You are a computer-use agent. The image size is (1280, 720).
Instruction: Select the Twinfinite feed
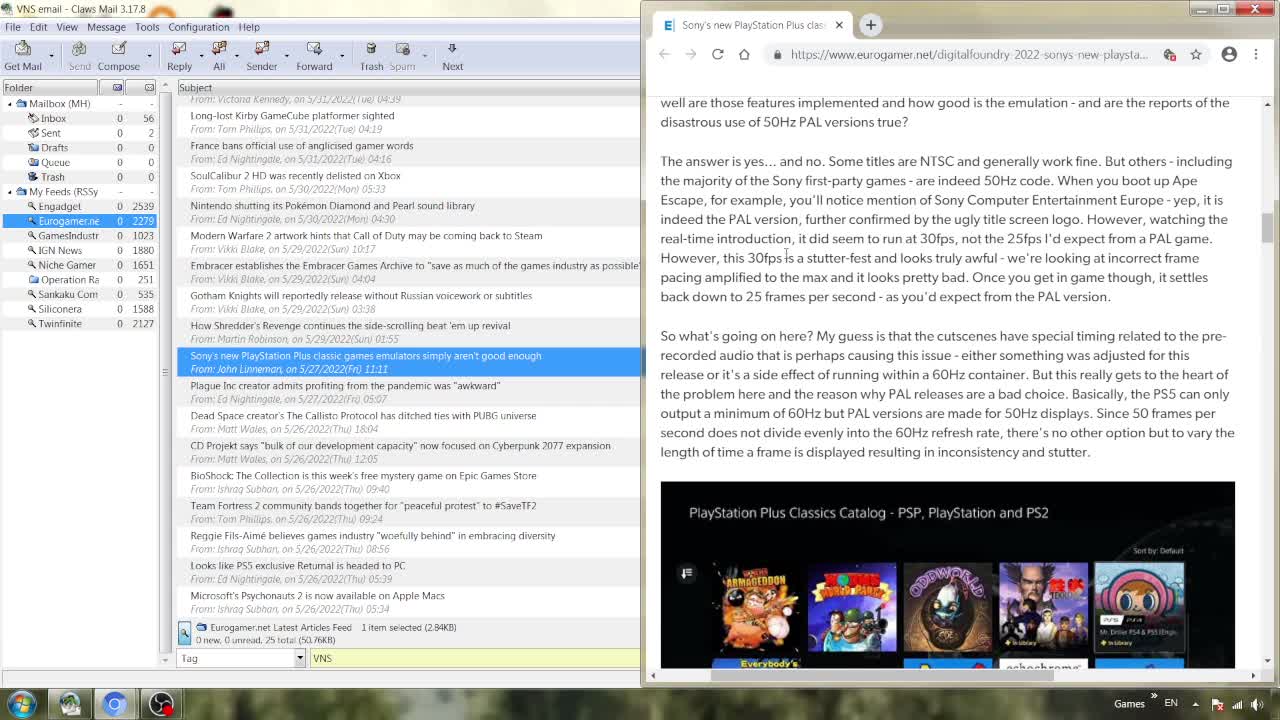pos(60,324)
